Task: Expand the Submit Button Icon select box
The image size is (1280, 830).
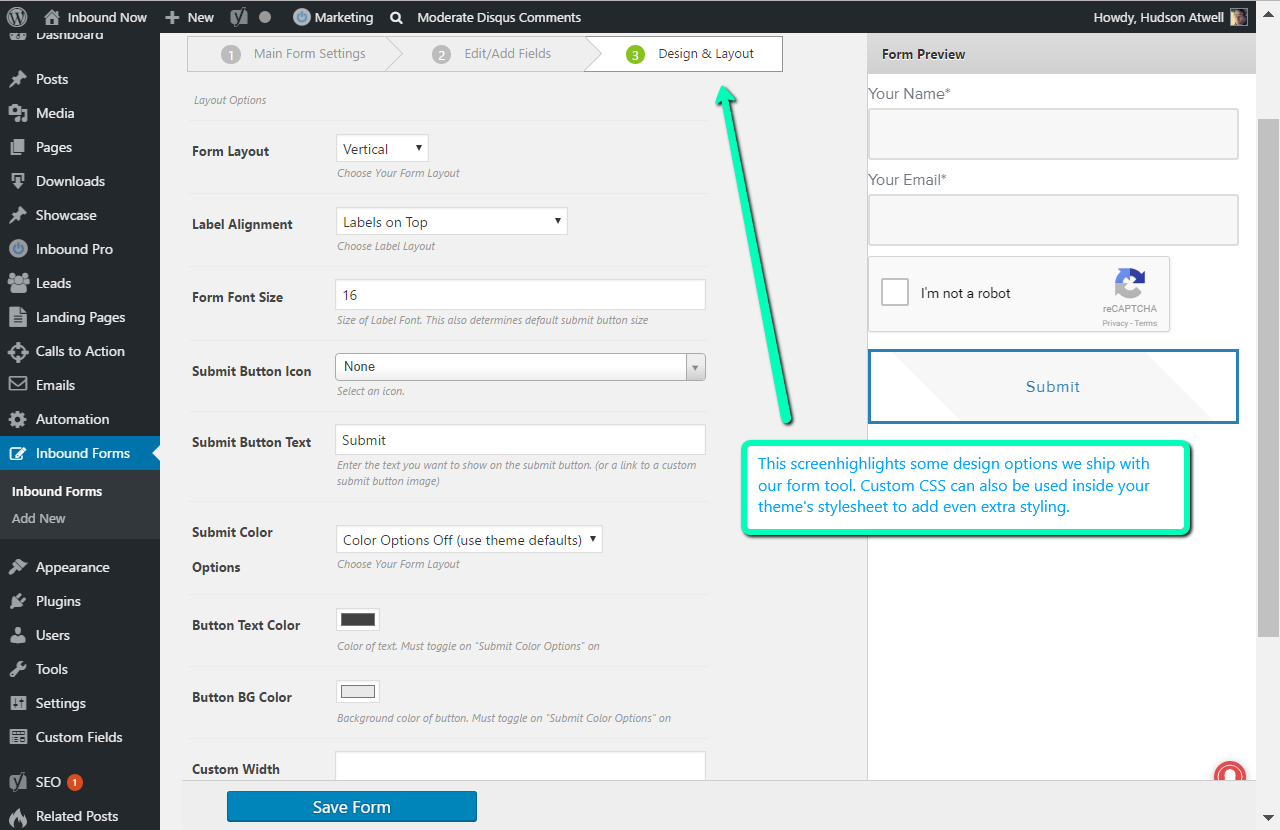Action: point(520,367)
